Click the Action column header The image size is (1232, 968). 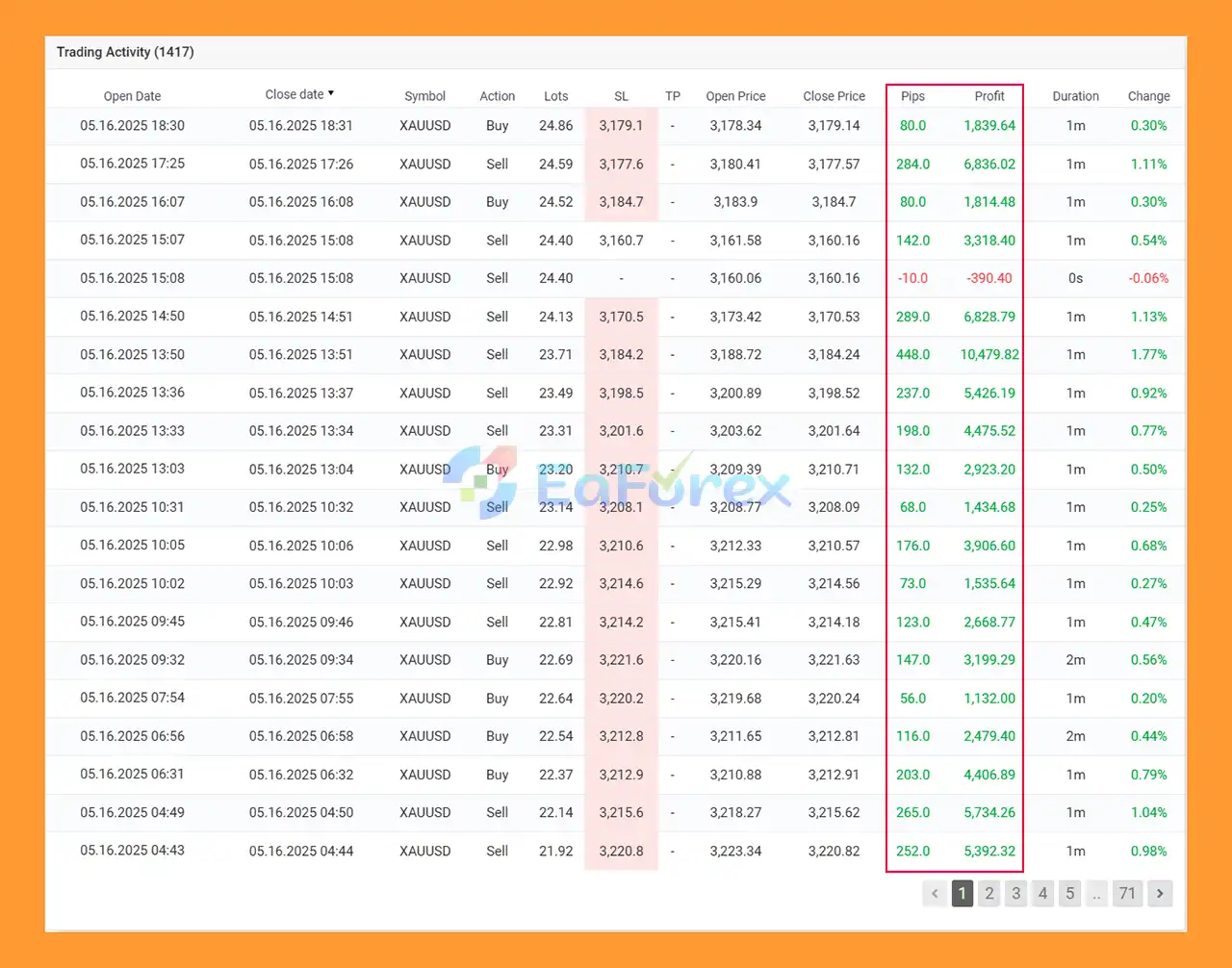pos(497,96)
